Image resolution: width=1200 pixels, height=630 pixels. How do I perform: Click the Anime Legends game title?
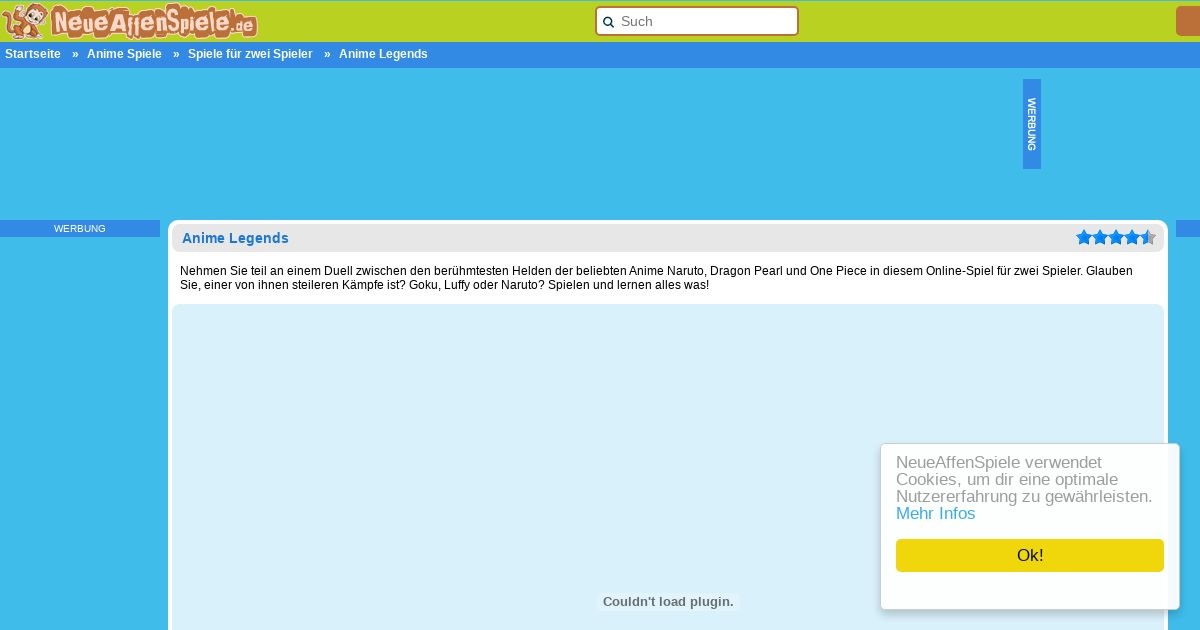[x=235, y=238]
